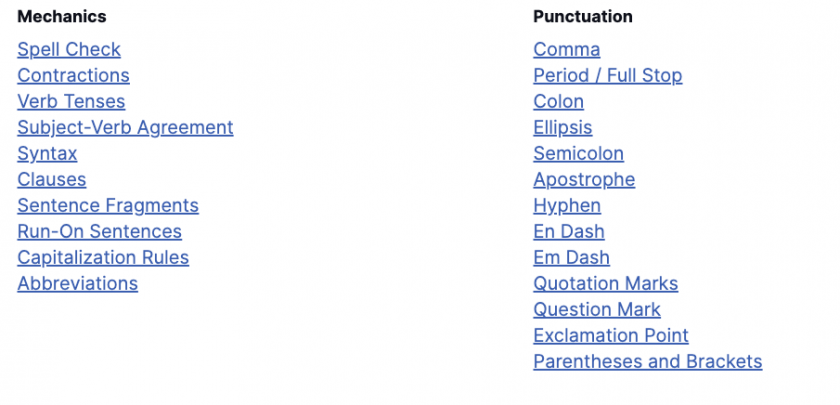Open Subject-Verb Agreement link
840x405 pixels.
tap(125, 128)
